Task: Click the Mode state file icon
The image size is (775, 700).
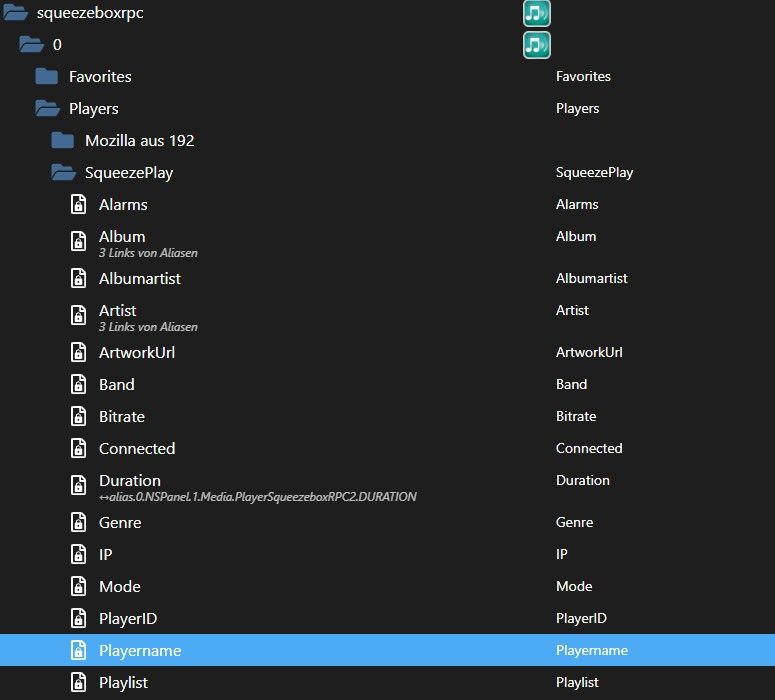Action: (x=79, y=586)
